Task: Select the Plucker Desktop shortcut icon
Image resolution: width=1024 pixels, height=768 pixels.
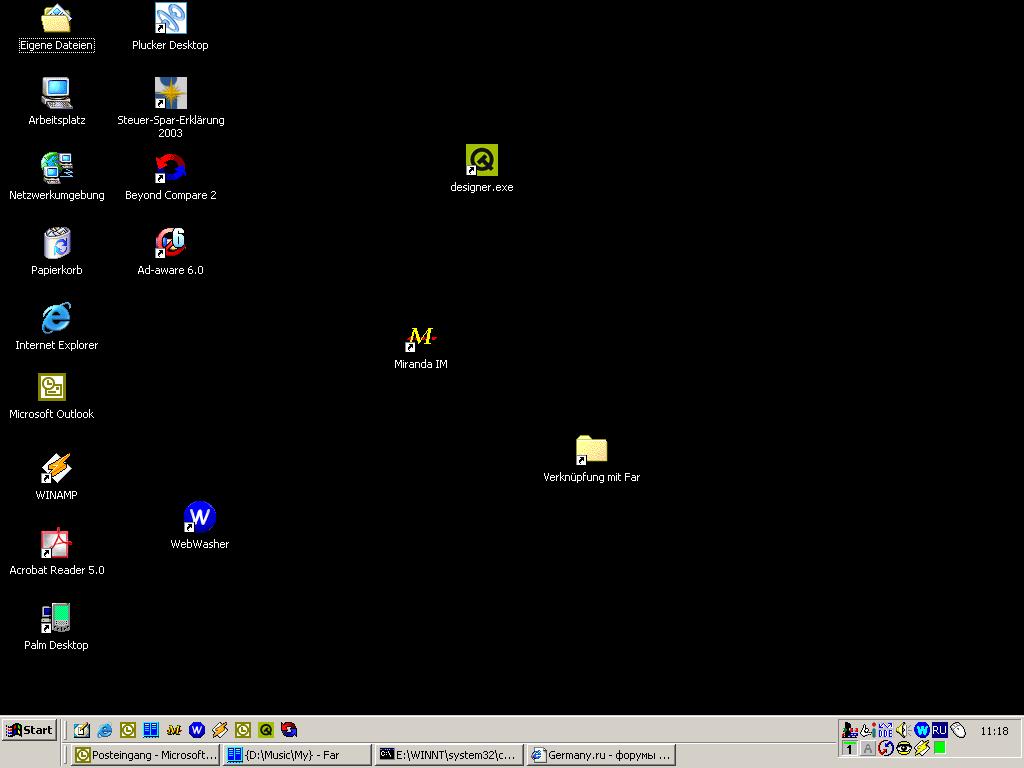Action: click(x=170, y=27)
